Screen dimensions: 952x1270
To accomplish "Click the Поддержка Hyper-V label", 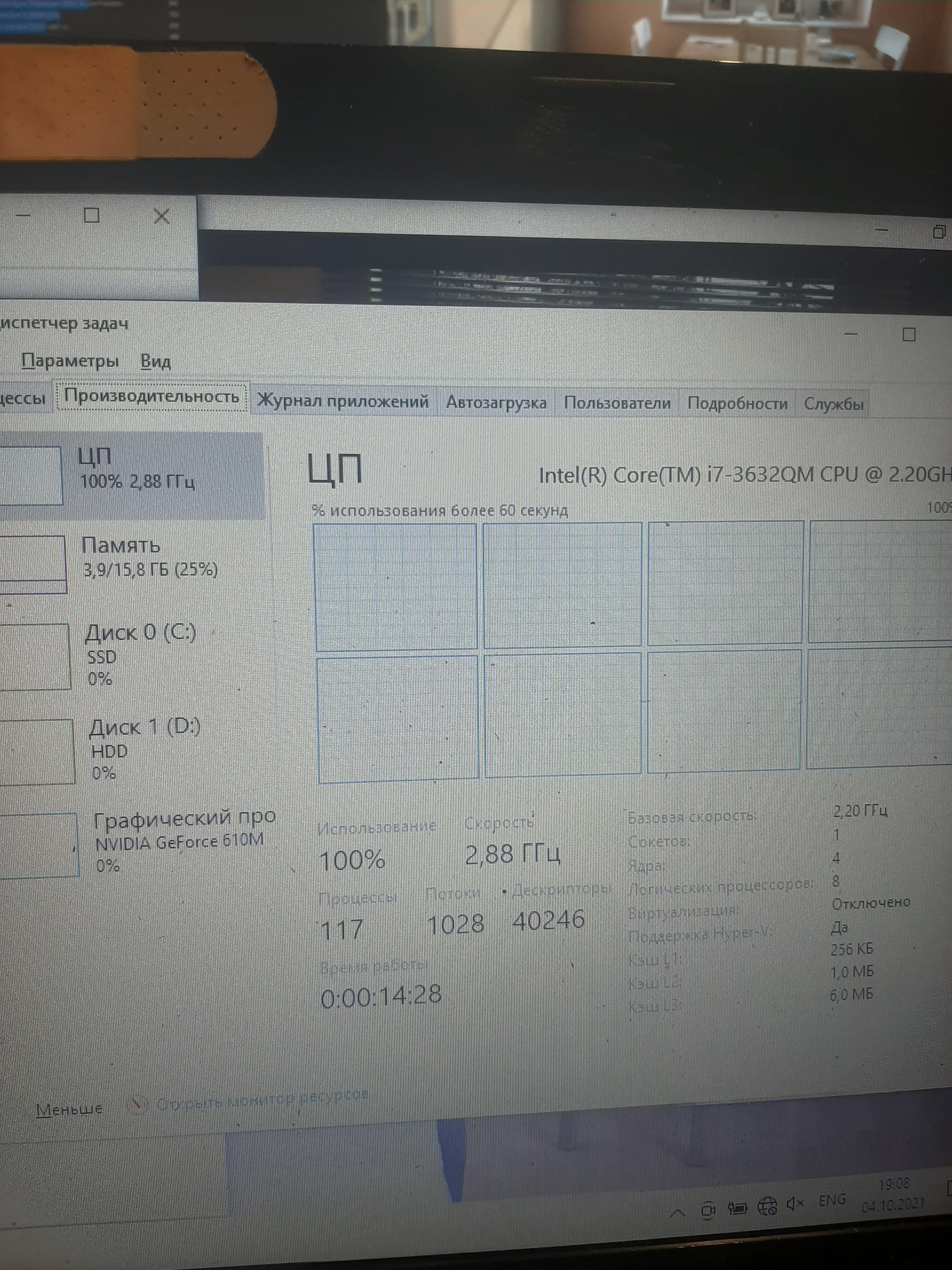I will [700, 936].
